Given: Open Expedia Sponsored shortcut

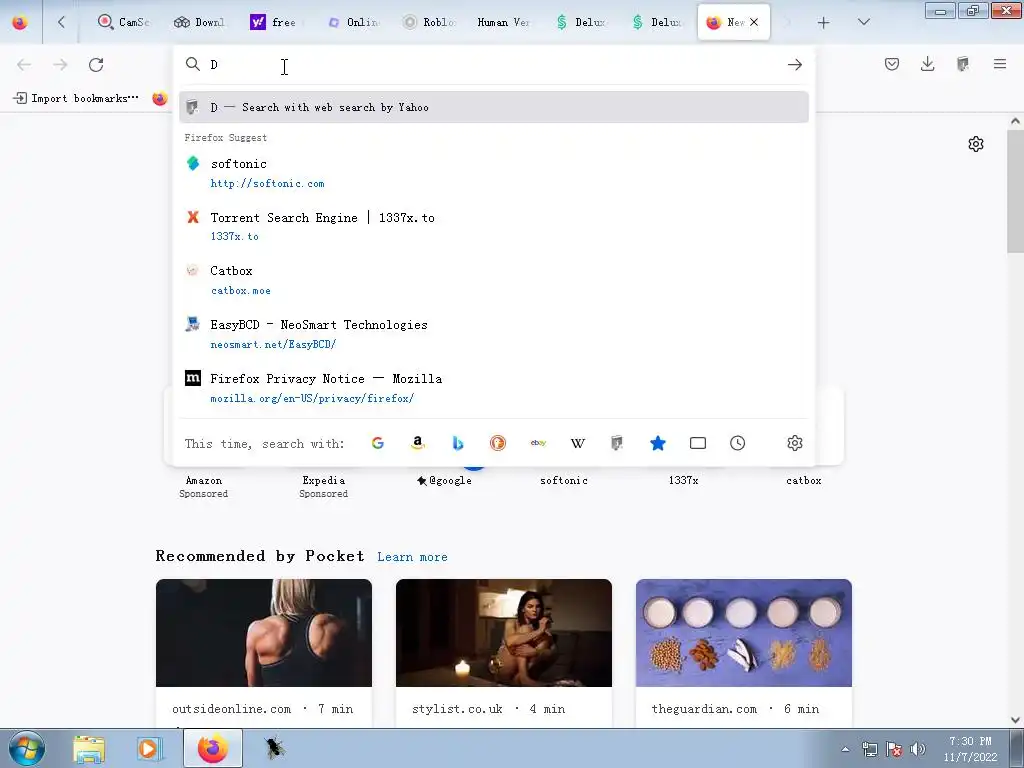Looking at the screenshot, I should tap(323, 486).
